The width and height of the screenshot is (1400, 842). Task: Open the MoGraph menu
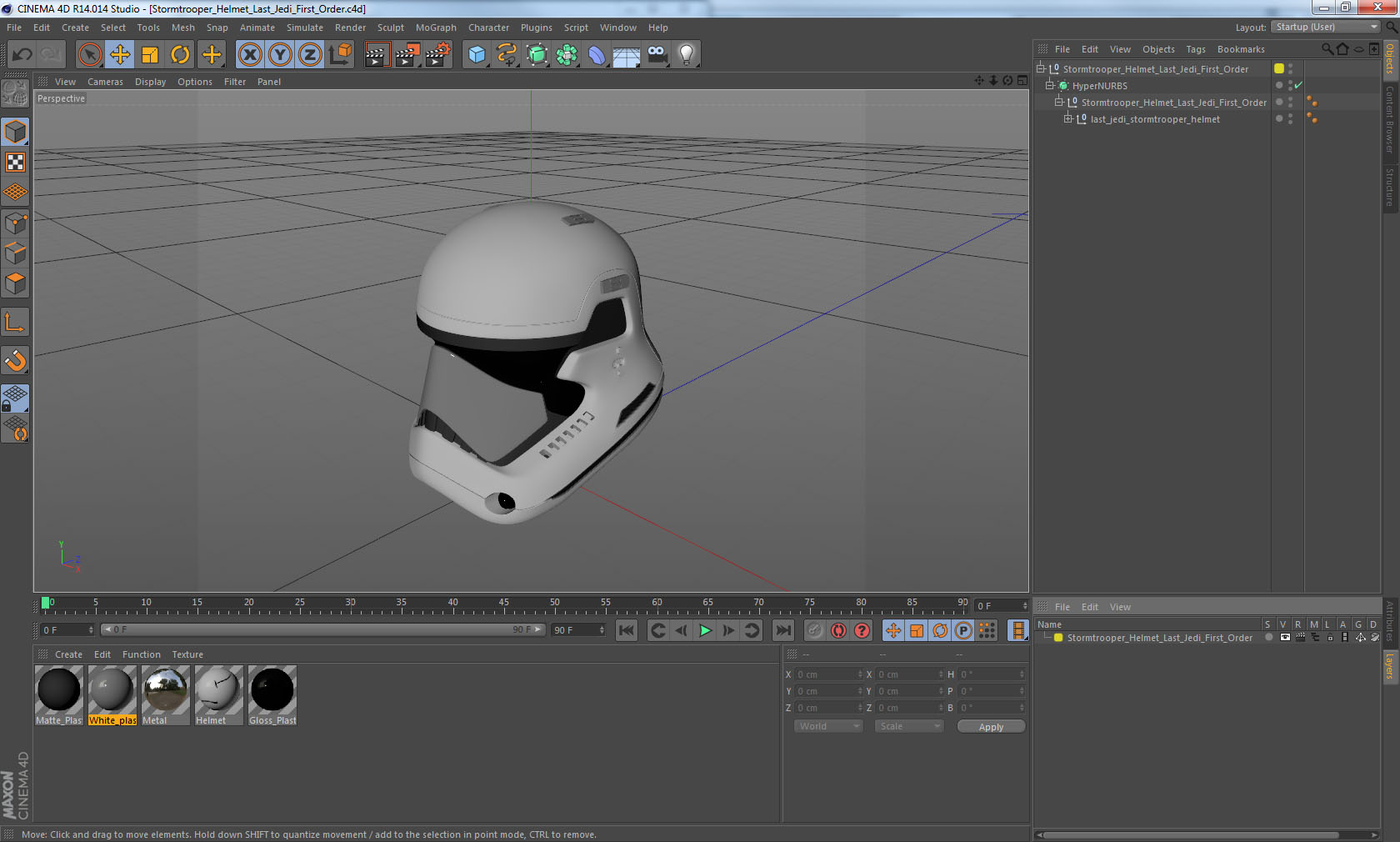[x=436, y=28]
